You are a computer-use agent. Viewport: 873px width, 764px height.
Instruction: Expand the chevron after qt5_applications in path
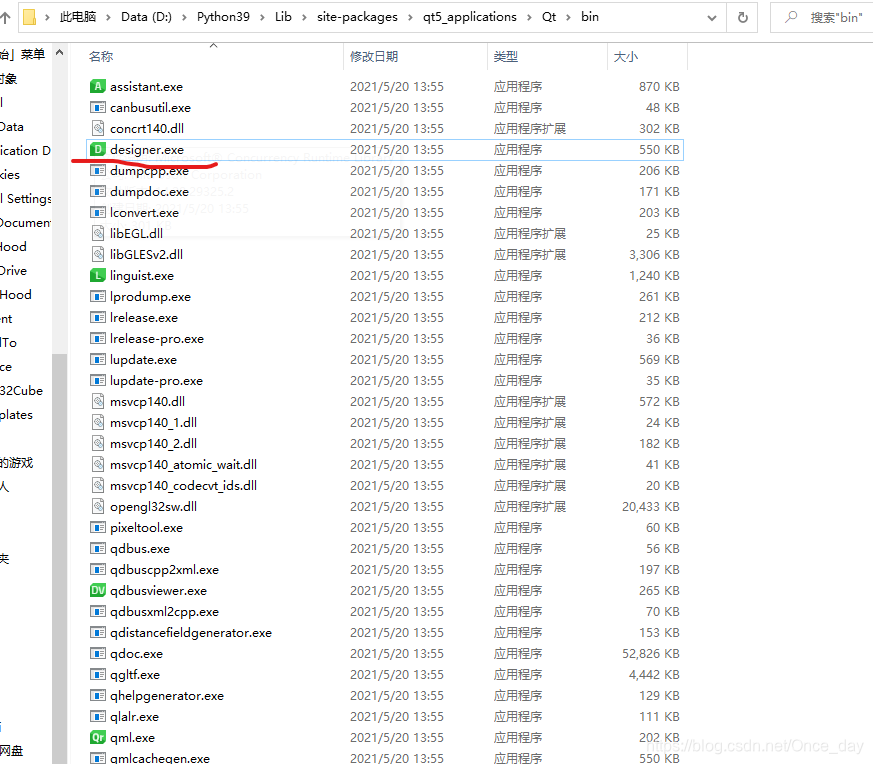coord(529,17)
